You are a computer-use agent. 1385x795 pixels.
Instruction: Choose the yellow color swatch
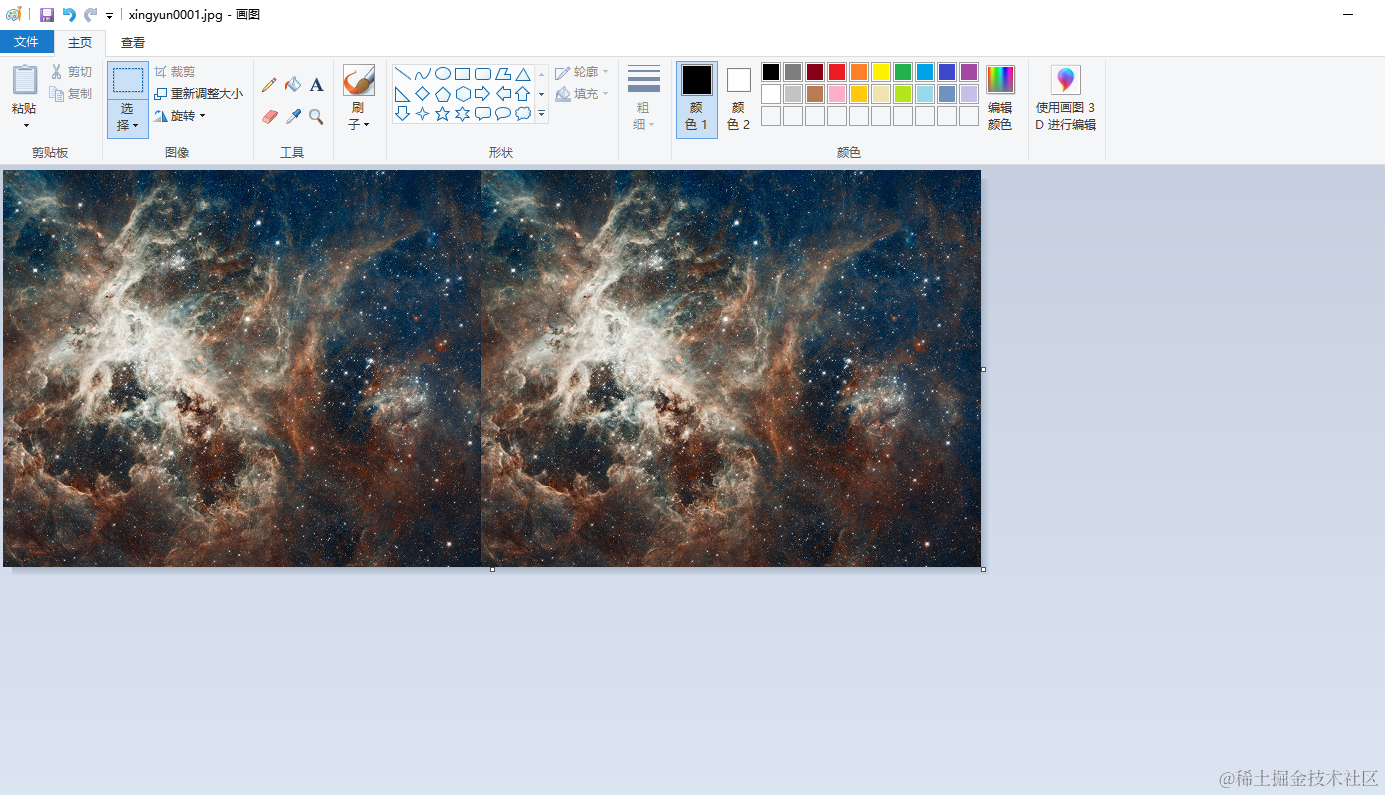881,72
